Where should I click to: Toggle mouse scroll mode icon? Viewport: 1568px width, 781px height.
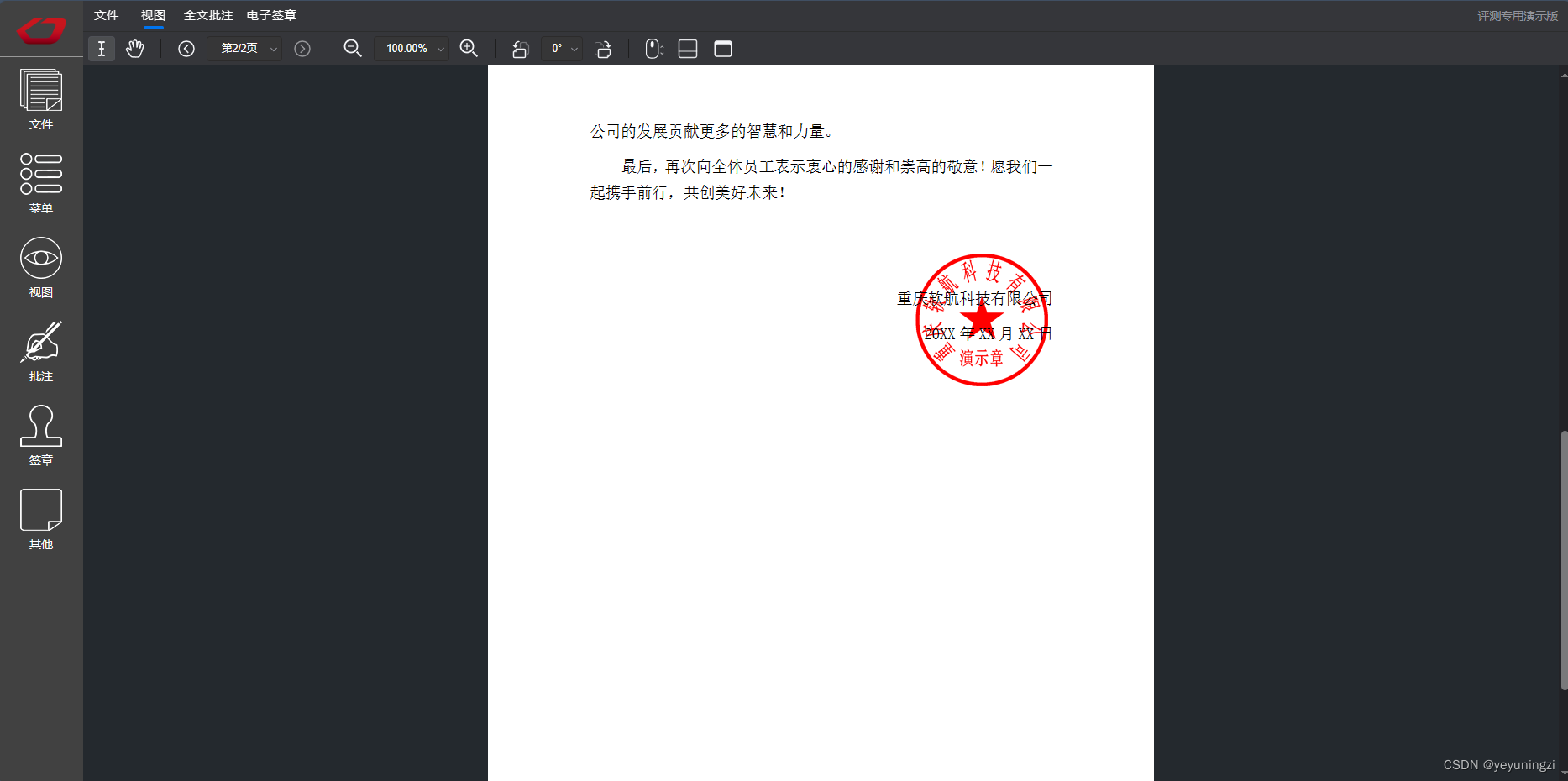[x=654, y=49]
